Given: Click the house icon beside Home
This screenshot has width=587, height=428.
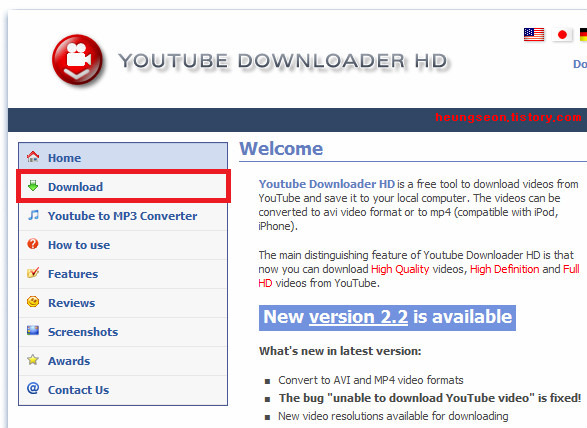Looking at the screenshot, I should point(33,157).
